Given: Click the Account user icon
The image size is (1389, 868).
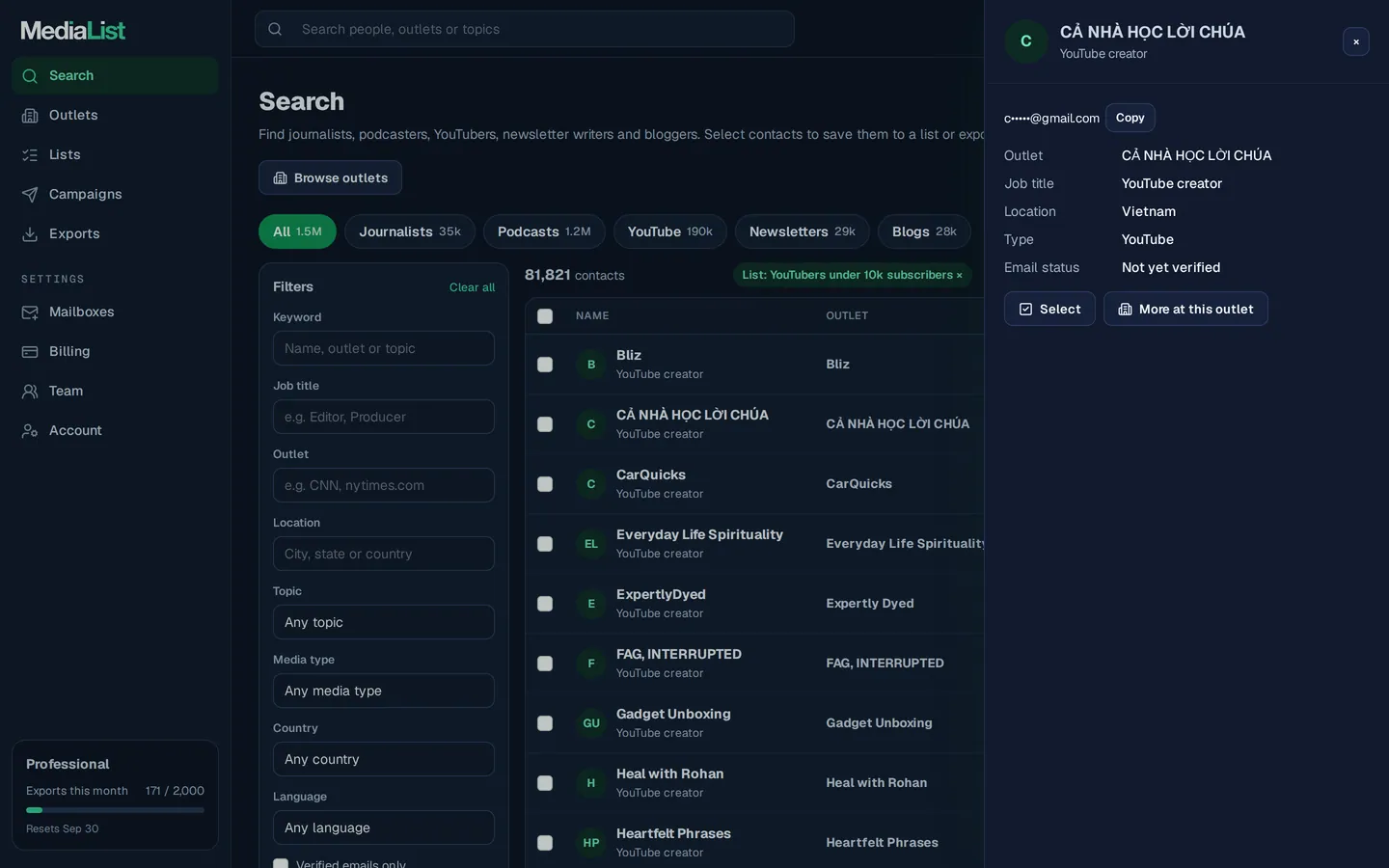Looking at the screenshot, I should point(30,431).
